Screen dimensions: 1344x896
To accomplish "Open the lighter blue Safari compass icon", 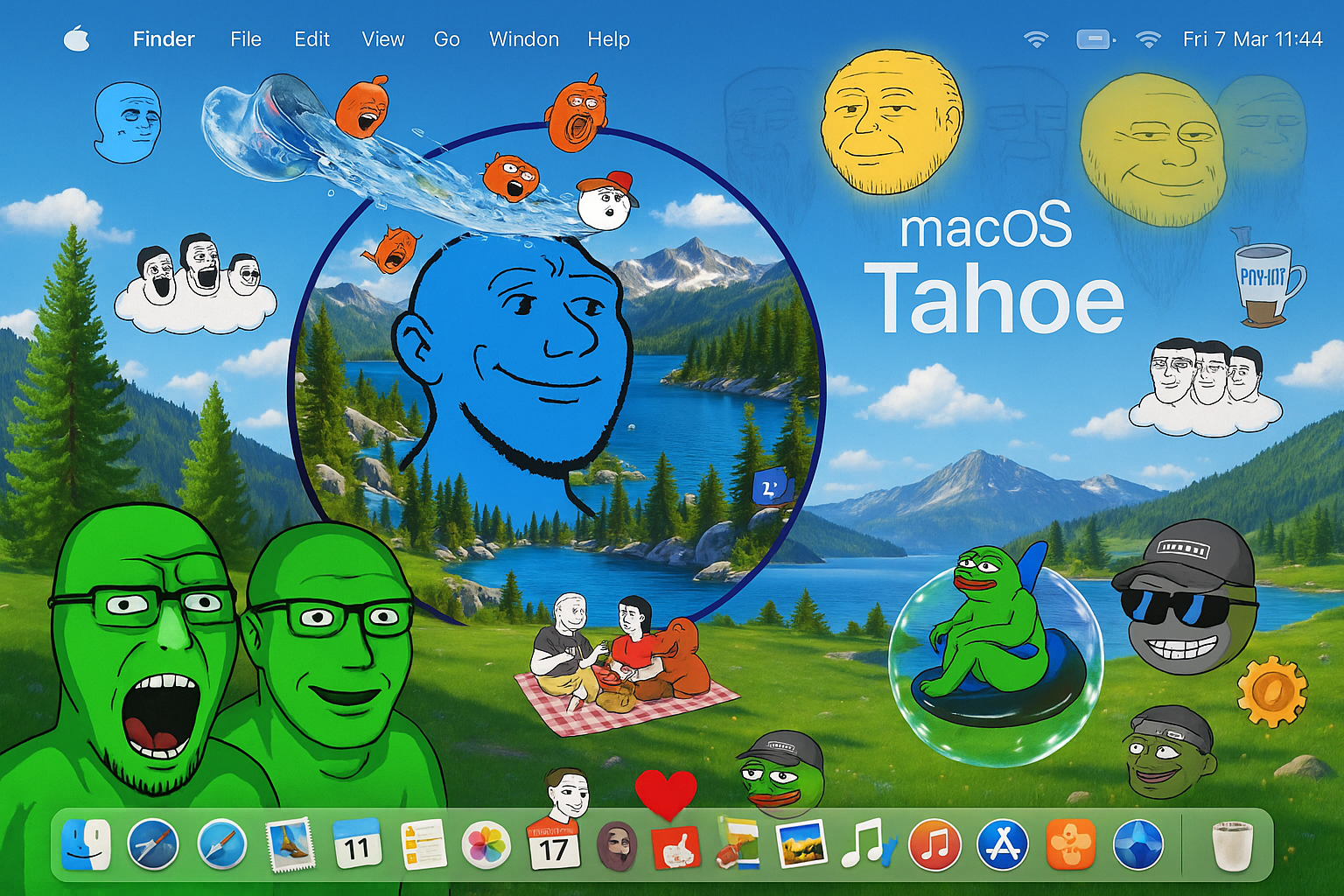I will pos(221,845).
